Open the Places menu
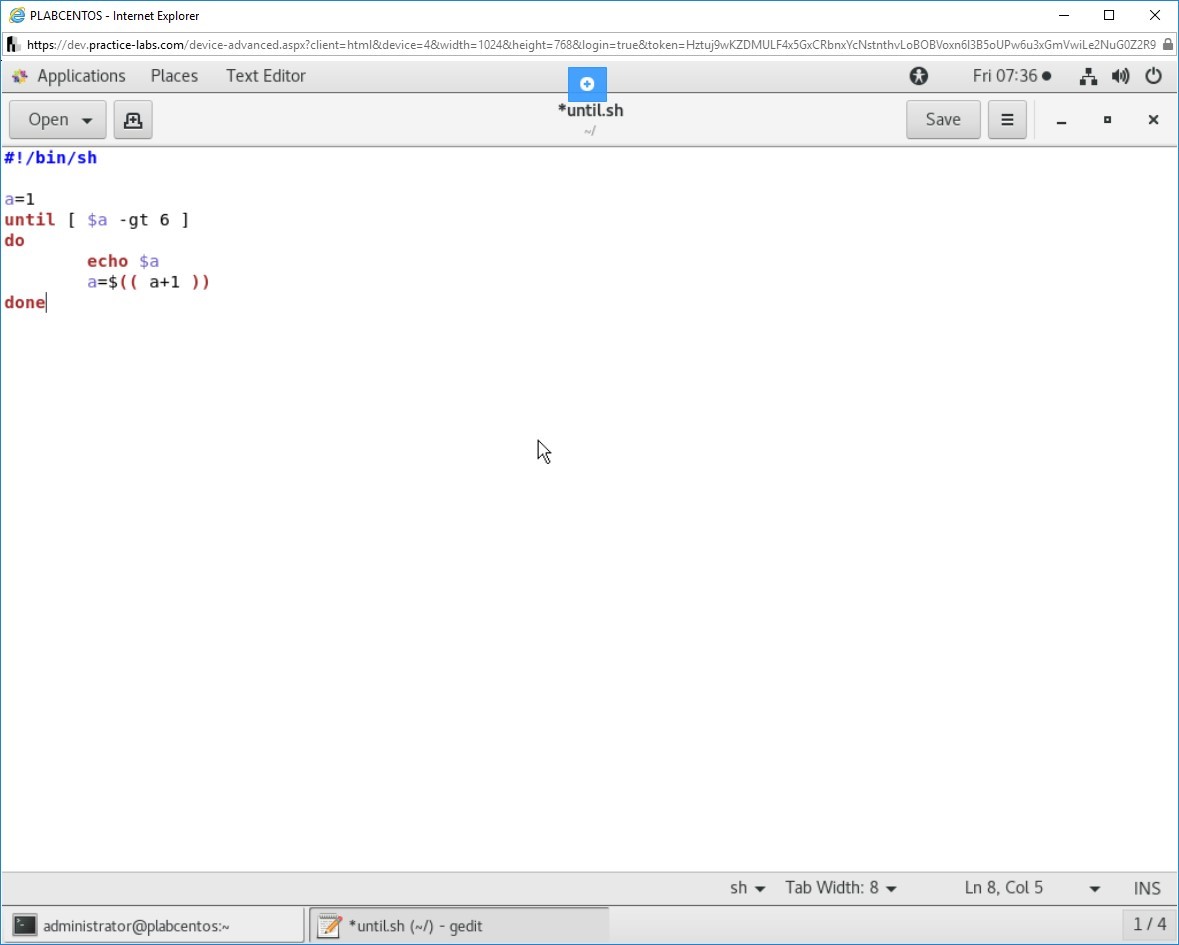This screenshot has height=945, width=1179. pos(174,76)
